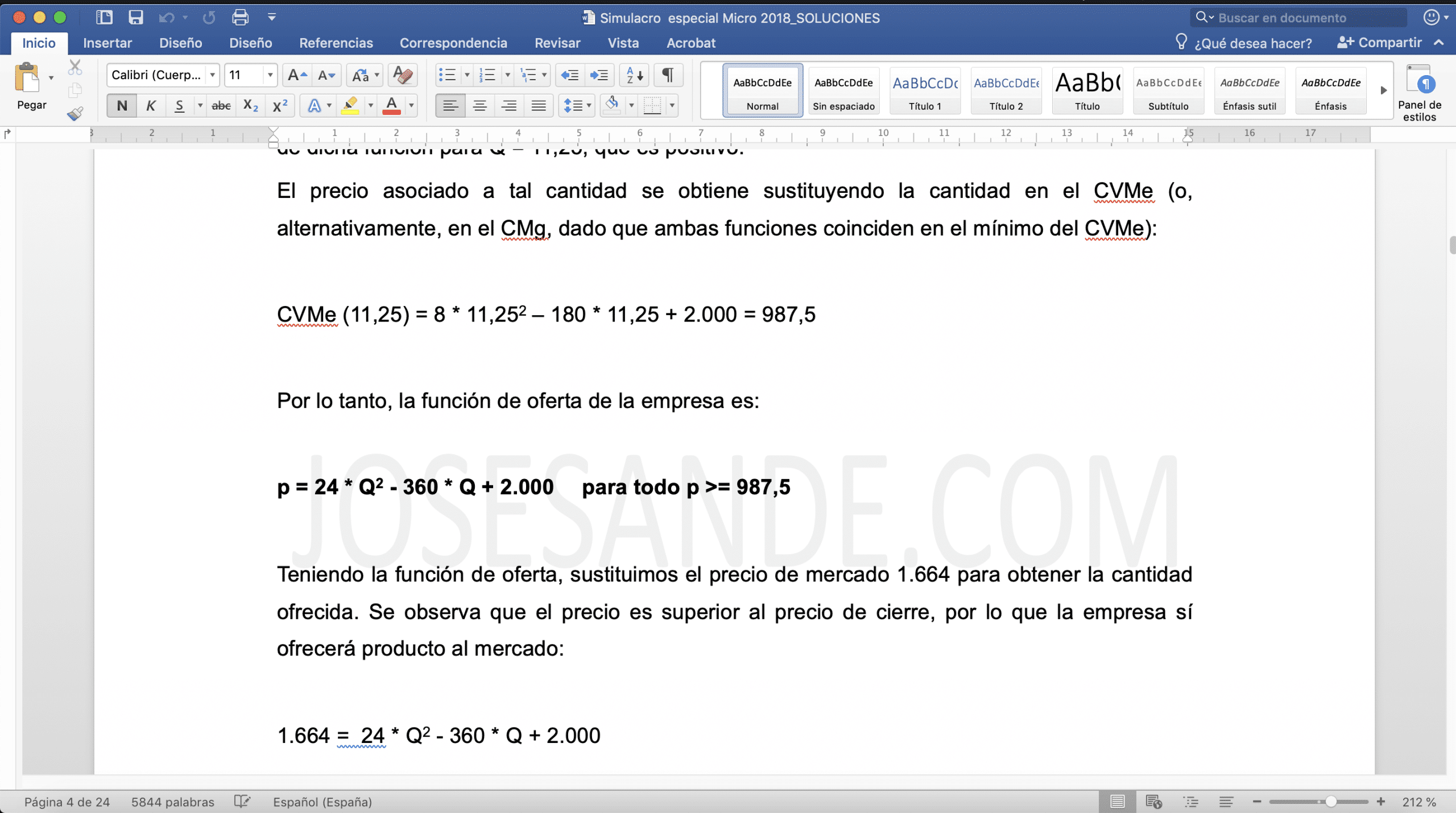Toggle show paragraph marks ¶

(x=668, y=75)
